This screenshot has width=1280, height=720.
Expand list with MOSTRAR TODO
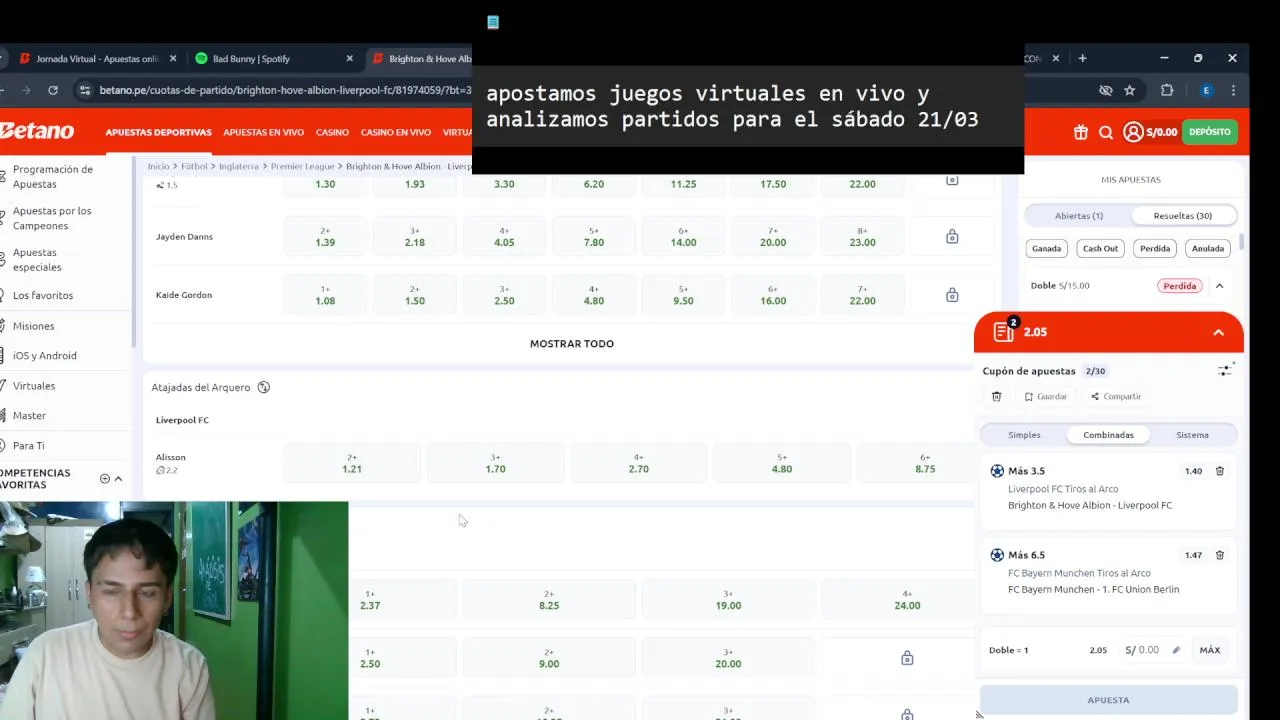572,344
